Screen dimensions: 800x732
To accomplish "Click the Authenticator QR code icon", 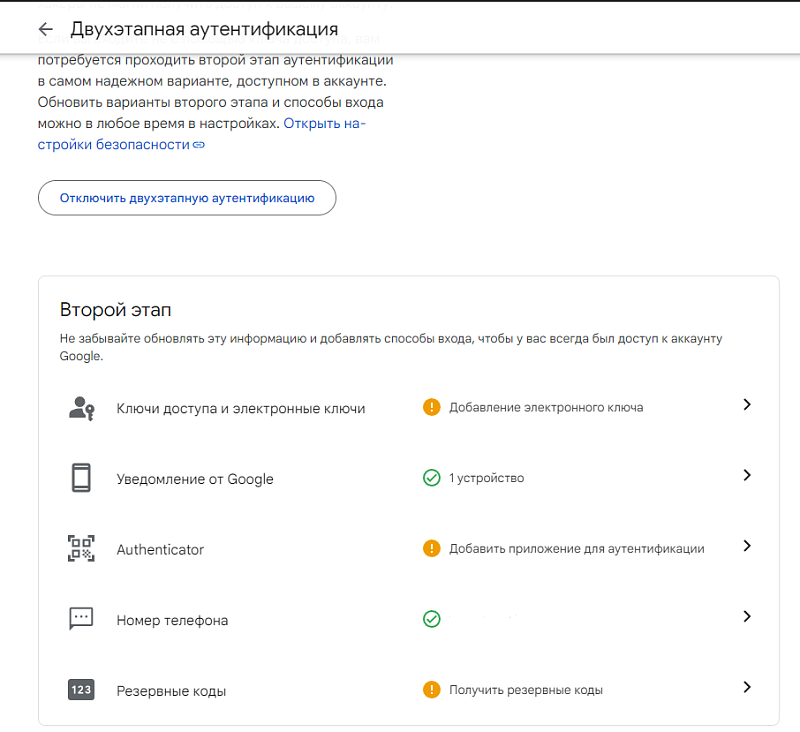I will (81, 549).
